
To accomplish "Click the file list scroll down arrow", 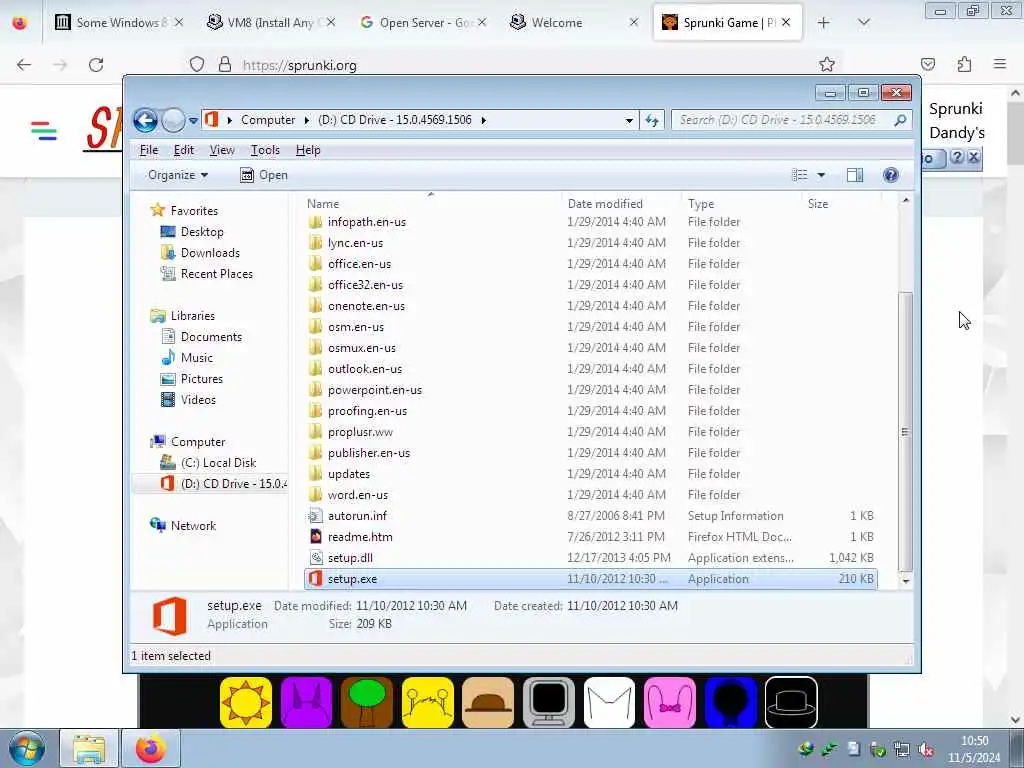I will click(905, 581).
